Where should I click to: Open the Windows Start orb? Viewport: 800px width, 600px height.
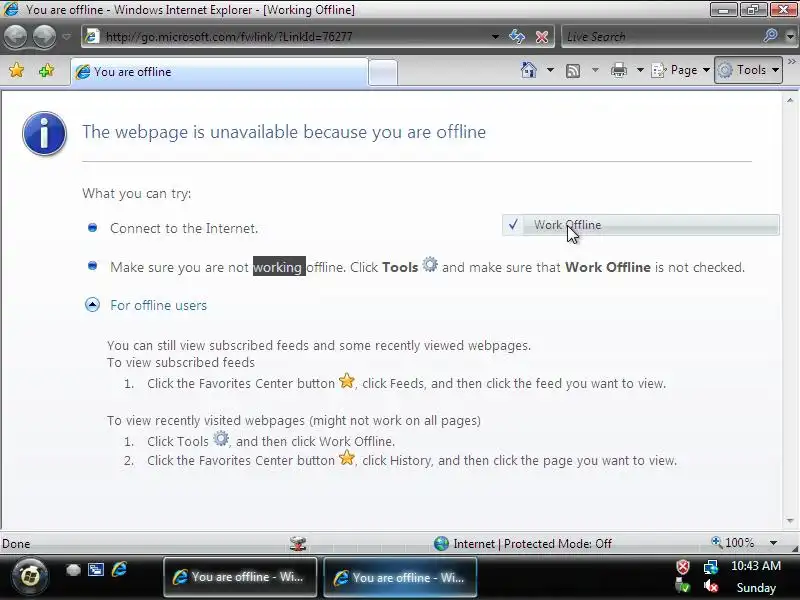click(x=30, y=577)
